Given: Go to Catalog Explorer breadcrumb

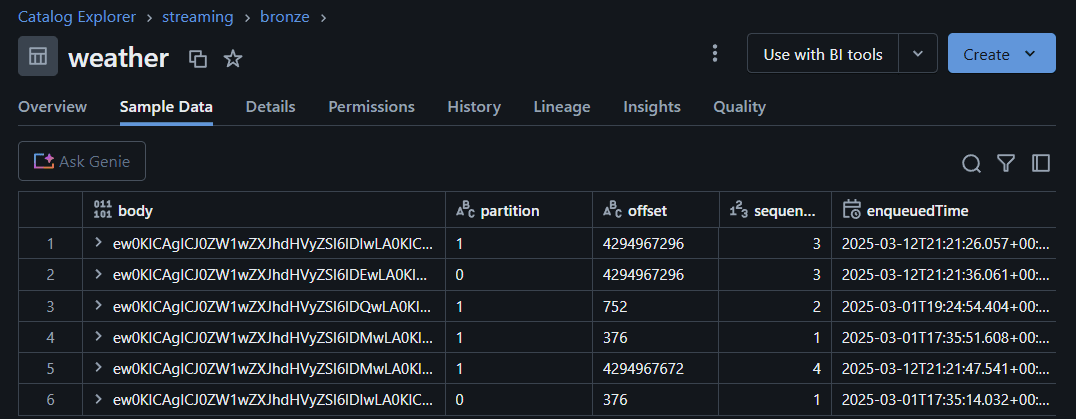Looking at the screenshot, I should [77, 16].
